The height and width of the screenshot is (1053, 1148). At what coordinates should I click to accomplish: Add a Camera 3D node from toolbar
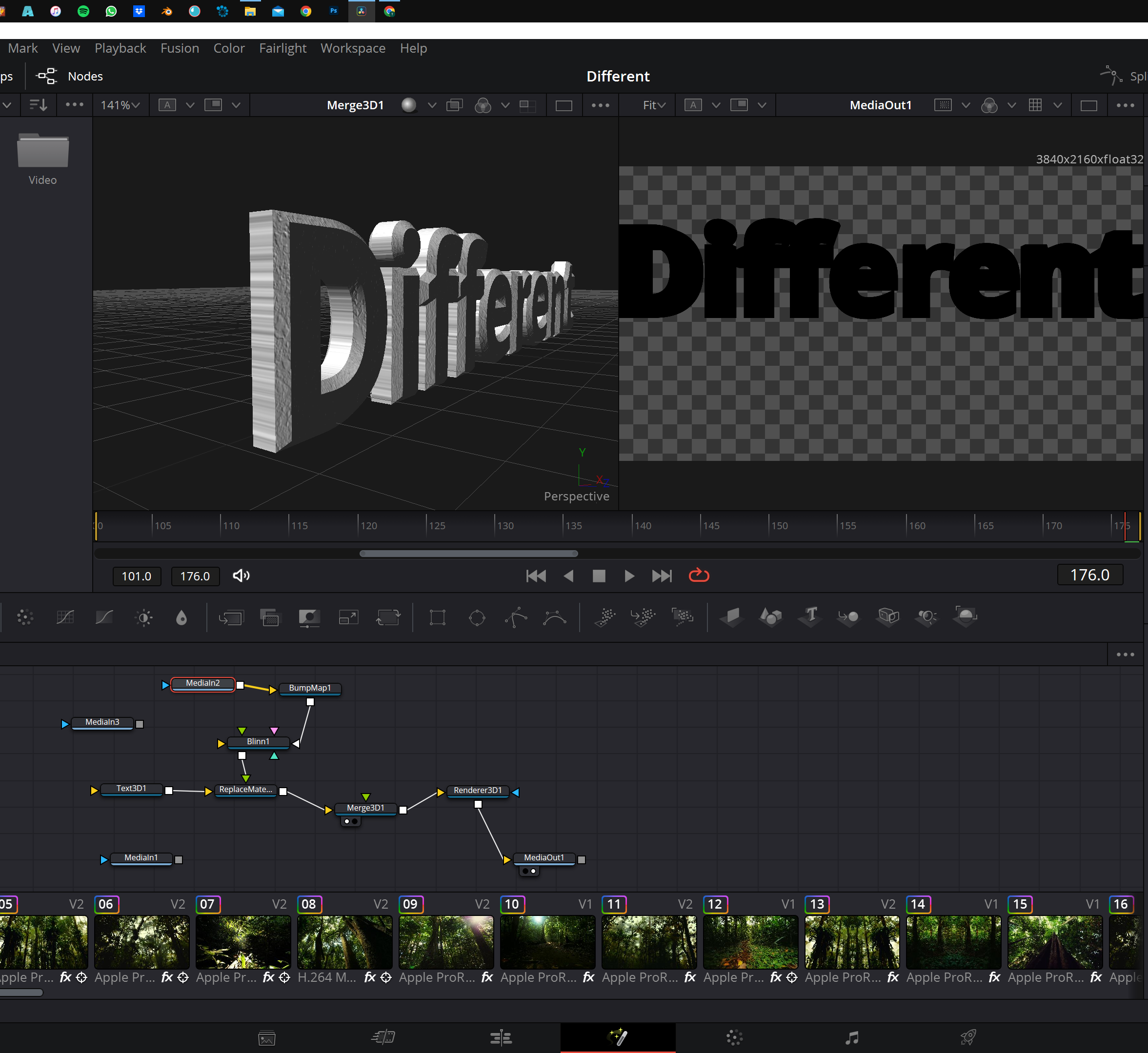tap(888, 617)
